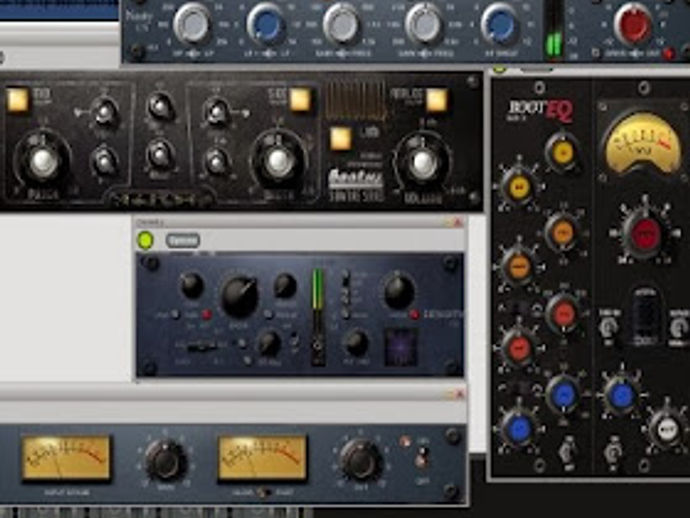Click the red LED on top EQ strip
Image resolution: width=690 pixels, height=518 pixels.
point(668,54)
